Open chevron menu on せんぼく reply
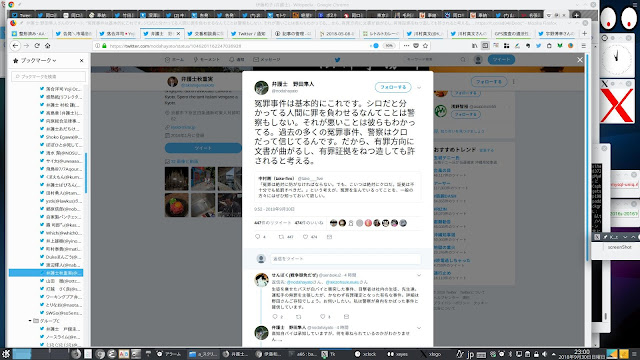Viewport: 640px width, 360px height. tap(419, 276)
